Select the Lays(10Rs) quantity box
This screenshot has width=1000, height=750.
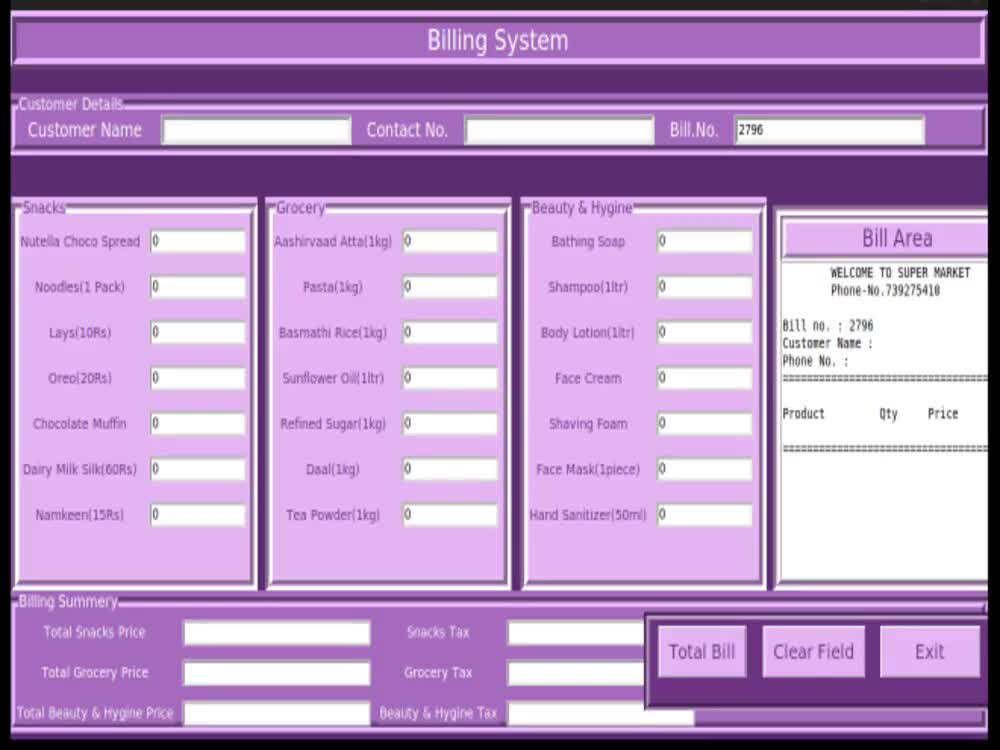197,332
